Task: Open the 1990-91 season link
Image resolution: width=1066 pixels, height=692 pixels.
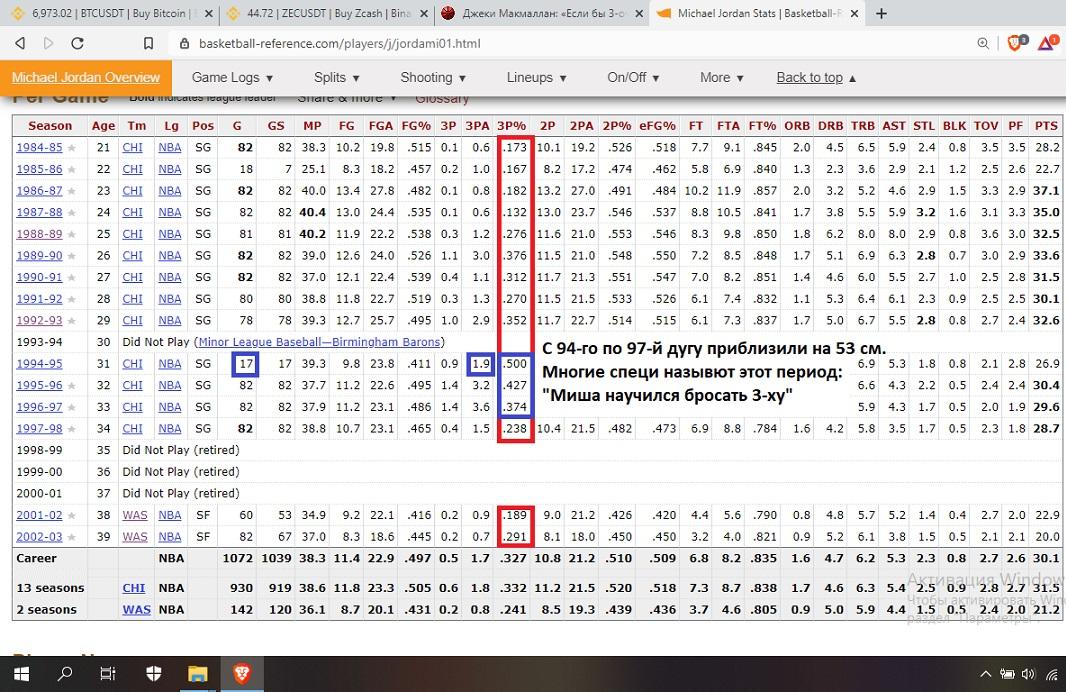Action: [x=39, y=277]
